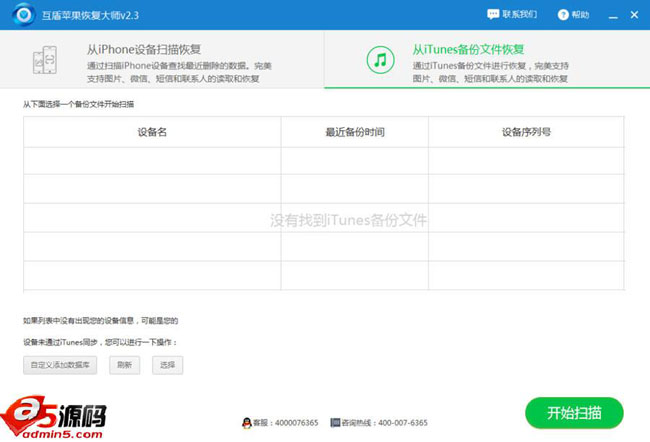Click the 自定义添加数据库 button
This screenshot has height=442, width=650.
pyautogui.click(x=60, y=366)
